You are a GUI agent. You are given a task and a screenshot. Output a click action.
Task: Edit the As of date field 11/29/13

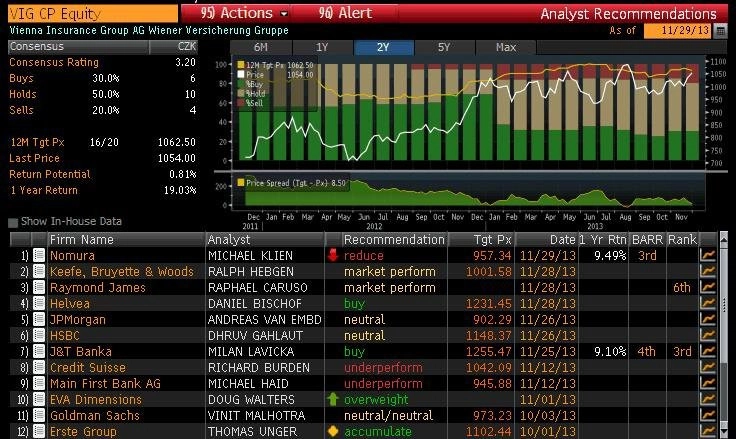click(x=678, y=31)
